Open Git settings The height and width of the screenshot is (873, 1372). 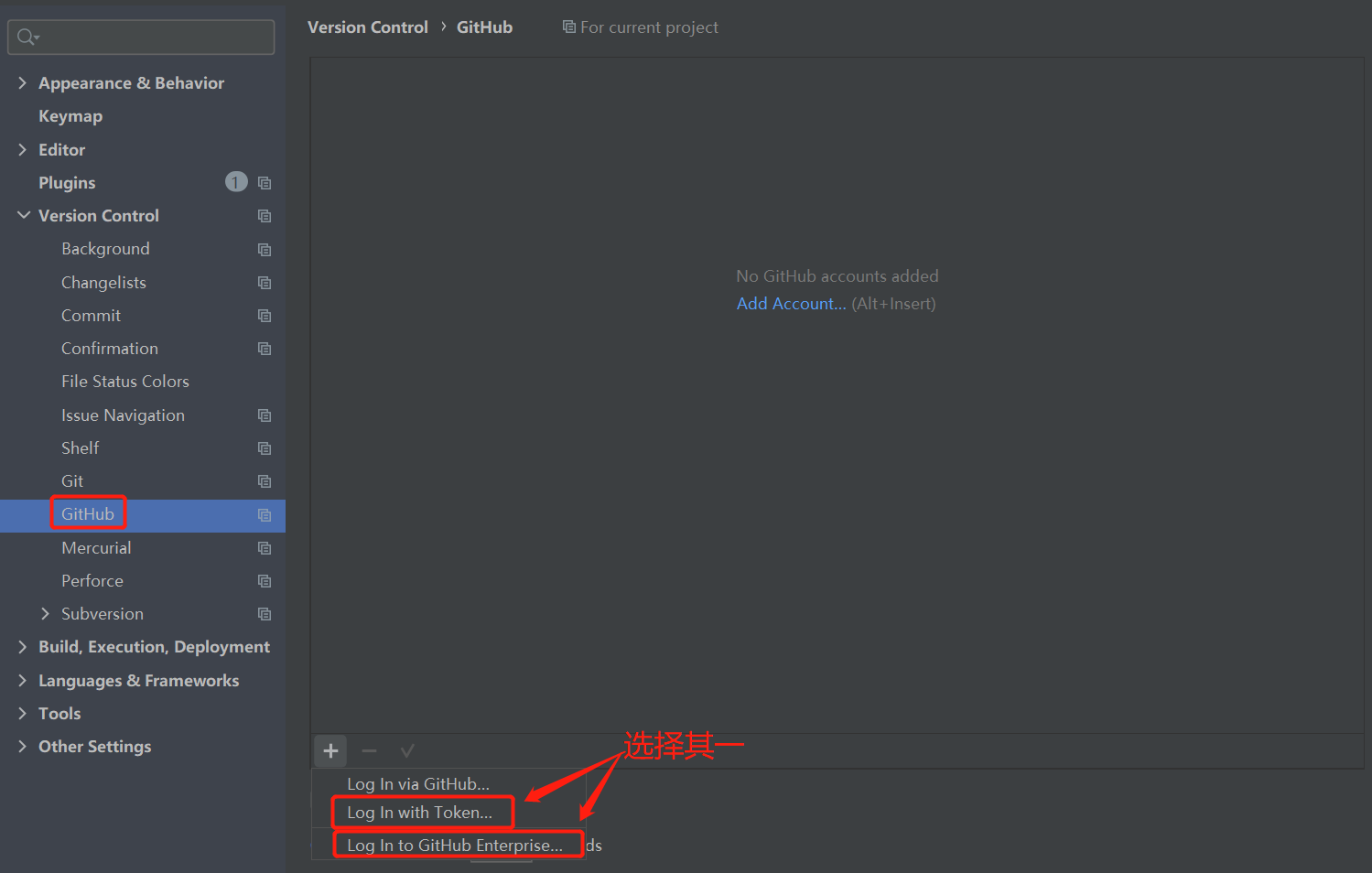click(72, 481)
